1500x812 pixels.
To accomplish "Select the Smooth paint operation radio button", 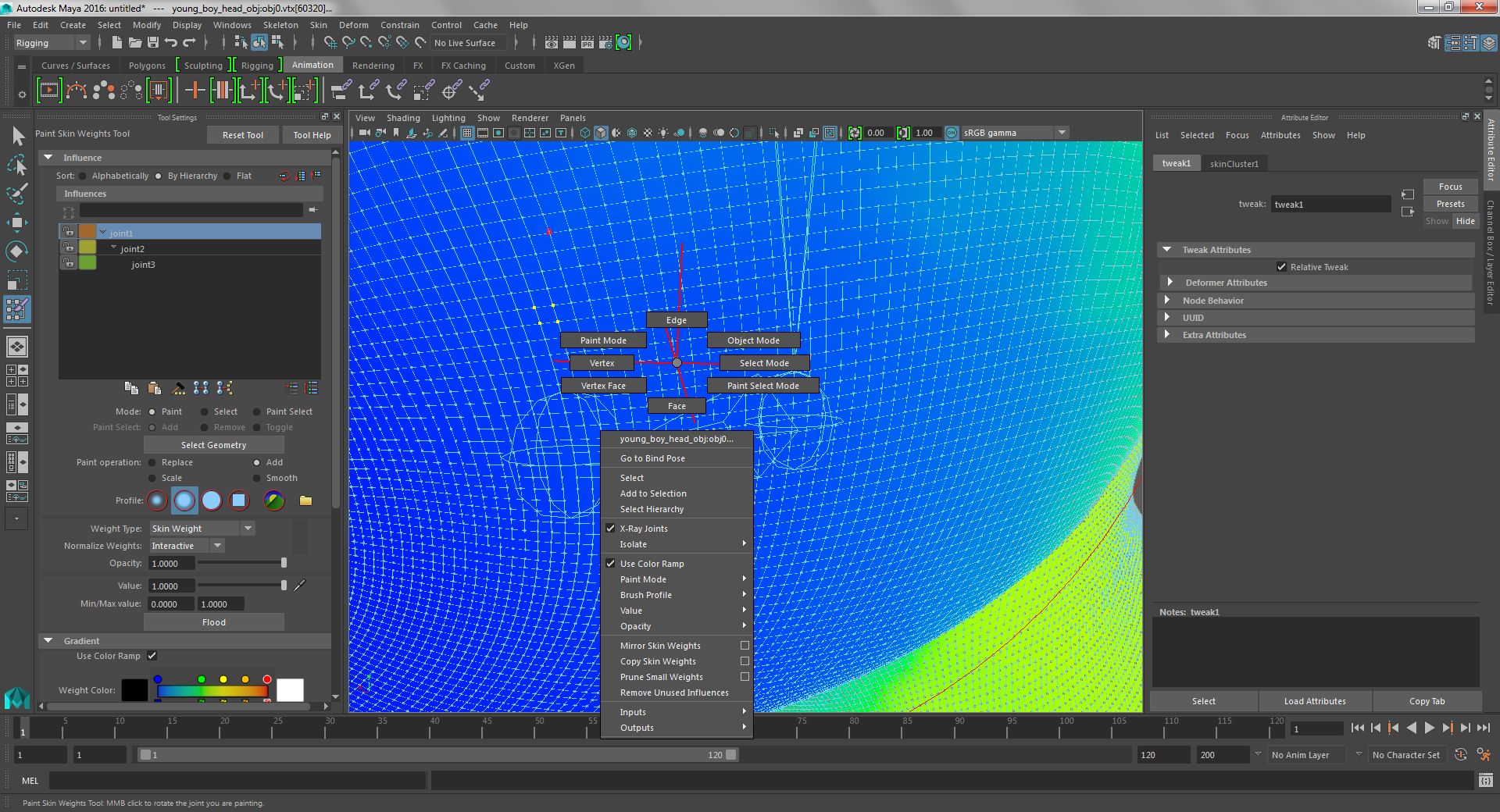I will 258,478.
